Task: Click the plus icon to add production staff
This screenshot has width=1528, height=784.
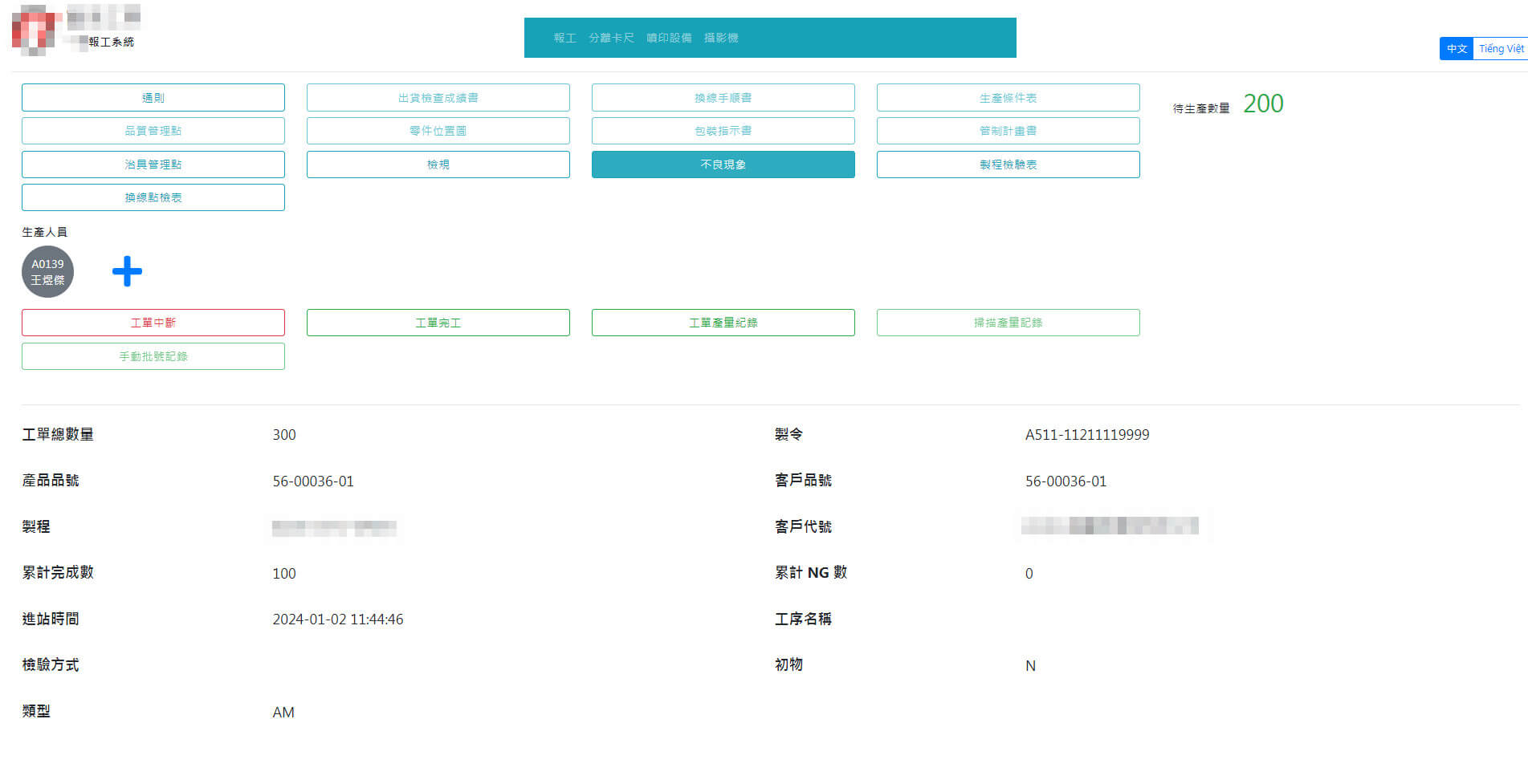Action: pyautogui.click(x=127, y=272)
